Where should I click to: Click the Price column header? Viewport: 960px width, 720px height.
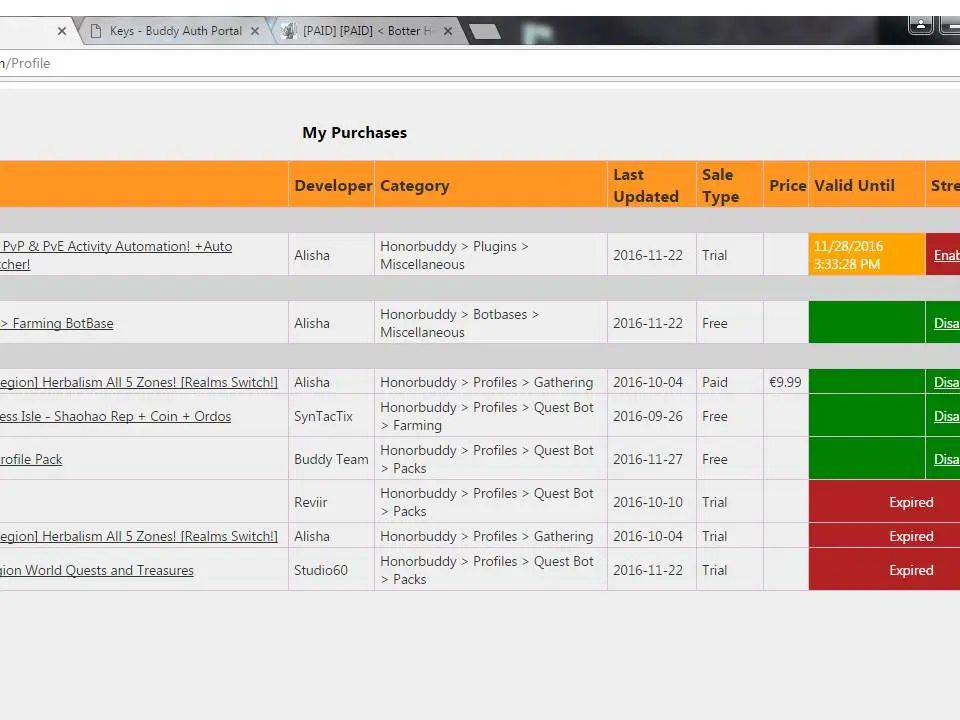coord(787,186)
